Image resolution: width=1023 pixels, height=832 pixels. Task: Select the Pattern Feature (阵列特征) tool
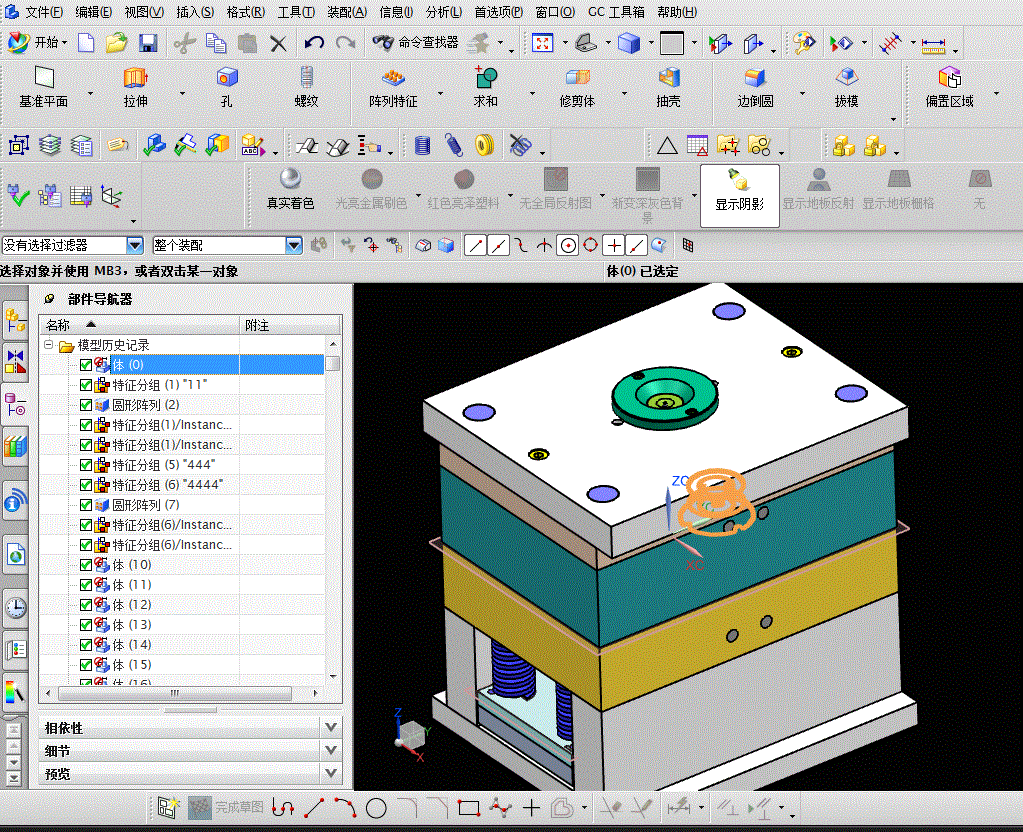(393, 87)
